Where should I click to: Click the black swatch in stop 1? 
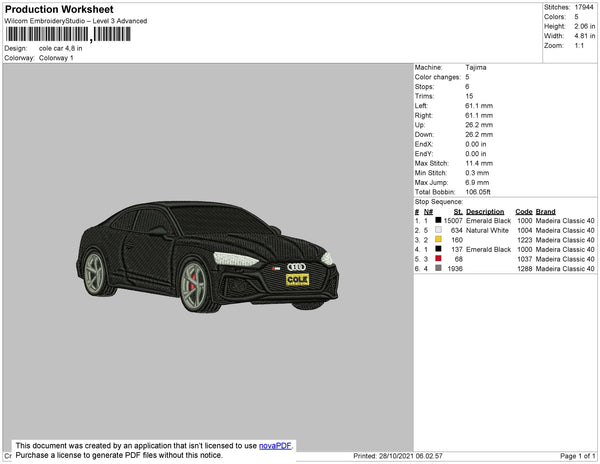coord(438,220)
